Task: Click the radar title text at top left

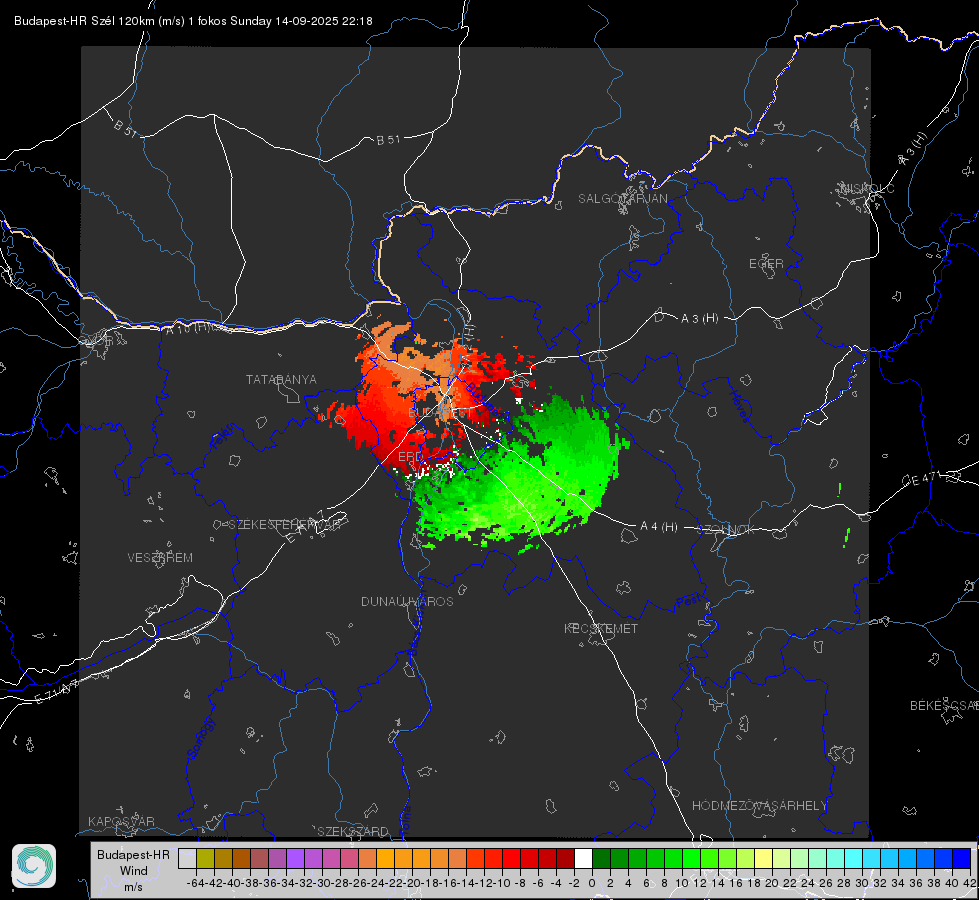Action: 193,21
